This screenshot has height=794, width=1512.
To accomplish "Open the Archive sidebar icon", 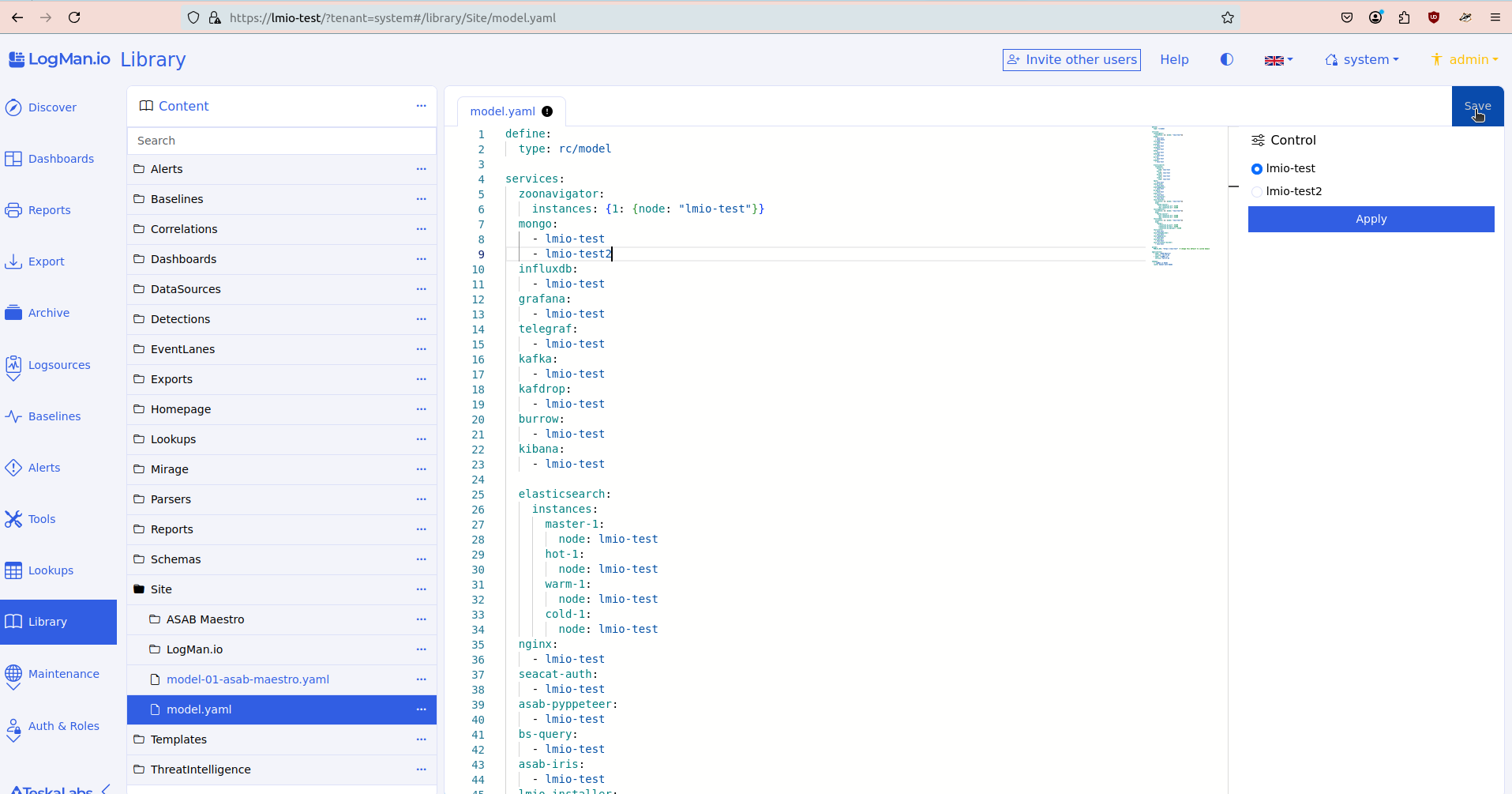I will [x=13, y=313].
